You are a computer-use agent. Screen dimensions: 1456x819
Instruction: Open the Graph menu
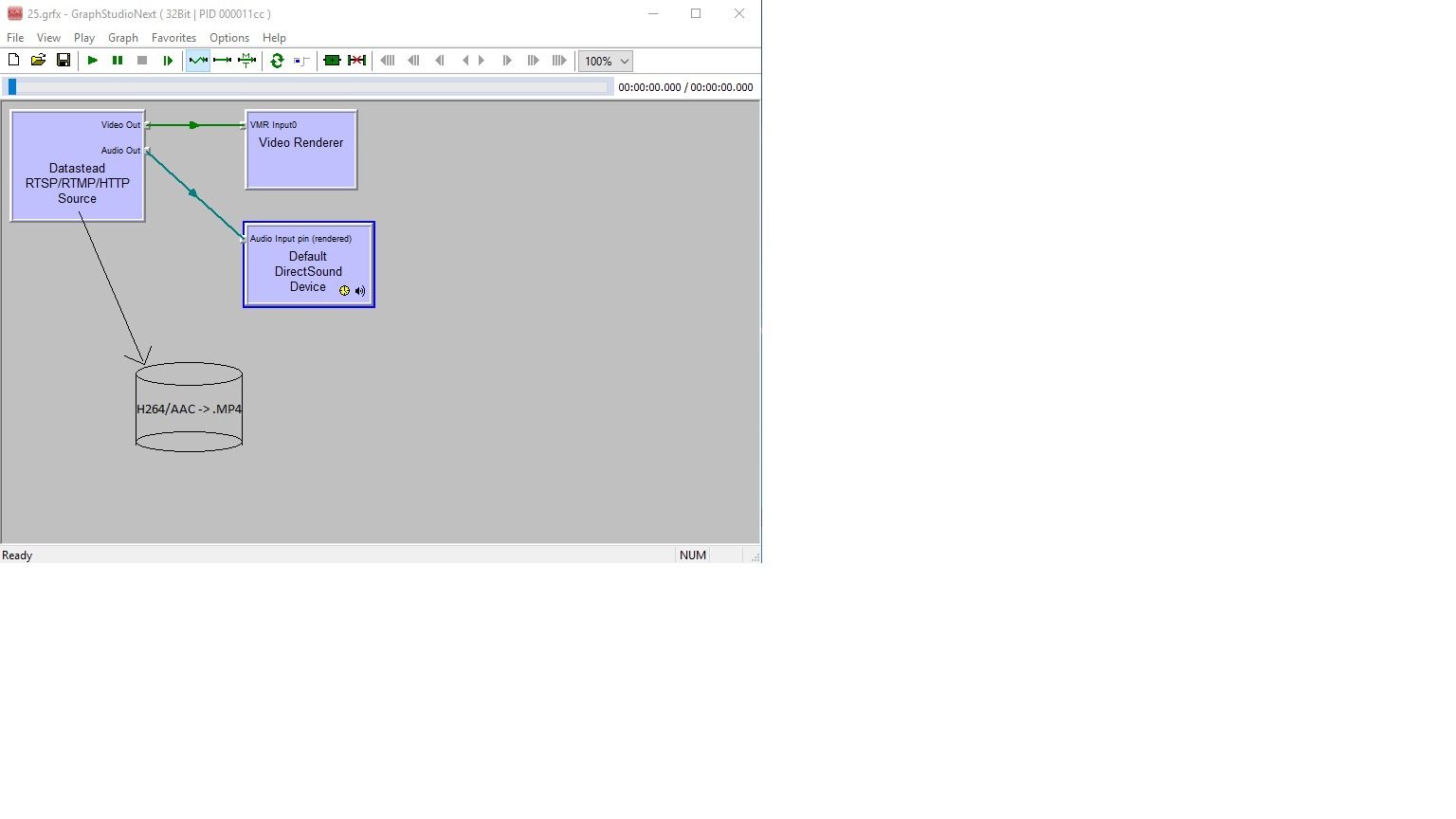pyautogui.click(x=123, y=38)
